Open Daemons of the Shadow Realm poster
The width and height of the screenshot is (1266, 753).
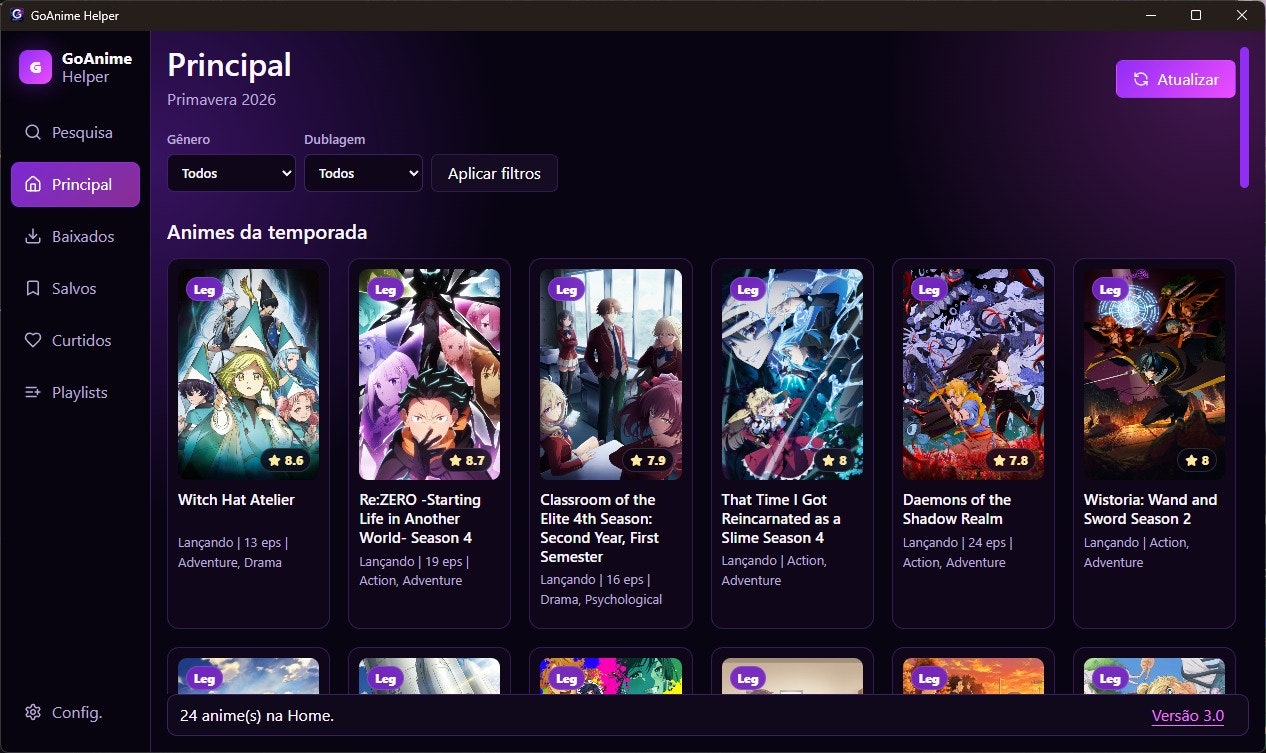pos(973,374)
